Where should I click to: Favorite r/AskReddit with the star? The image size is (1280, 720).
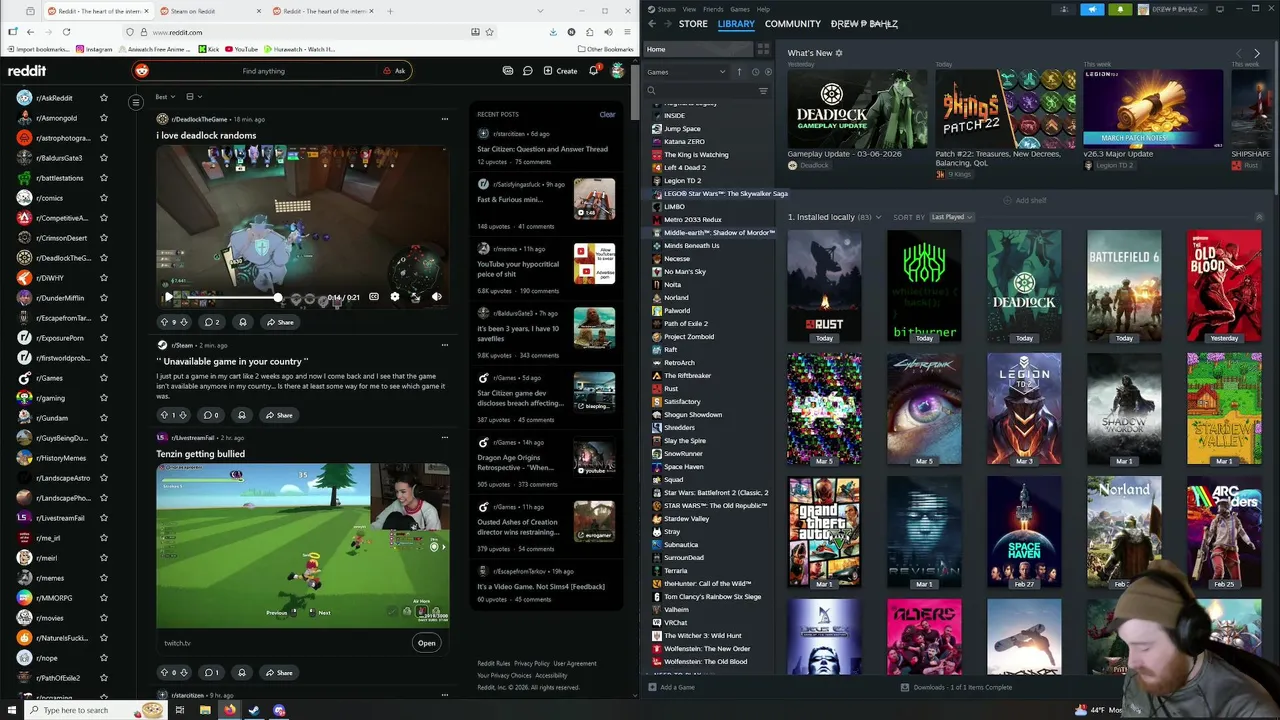click(103, 98)
